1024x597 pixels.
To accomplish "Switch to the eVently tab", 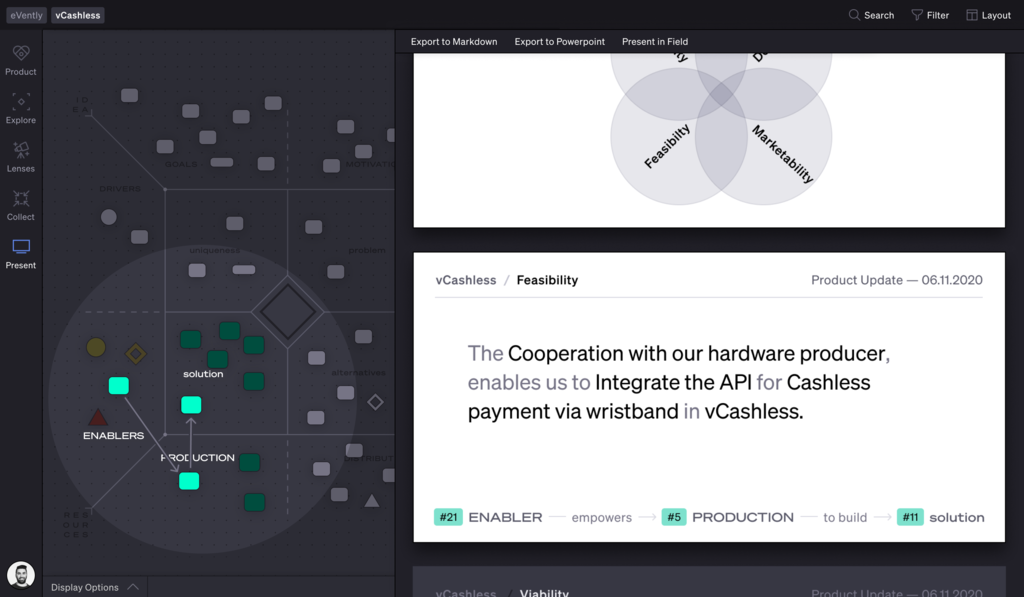I will [x=25, y=15].
